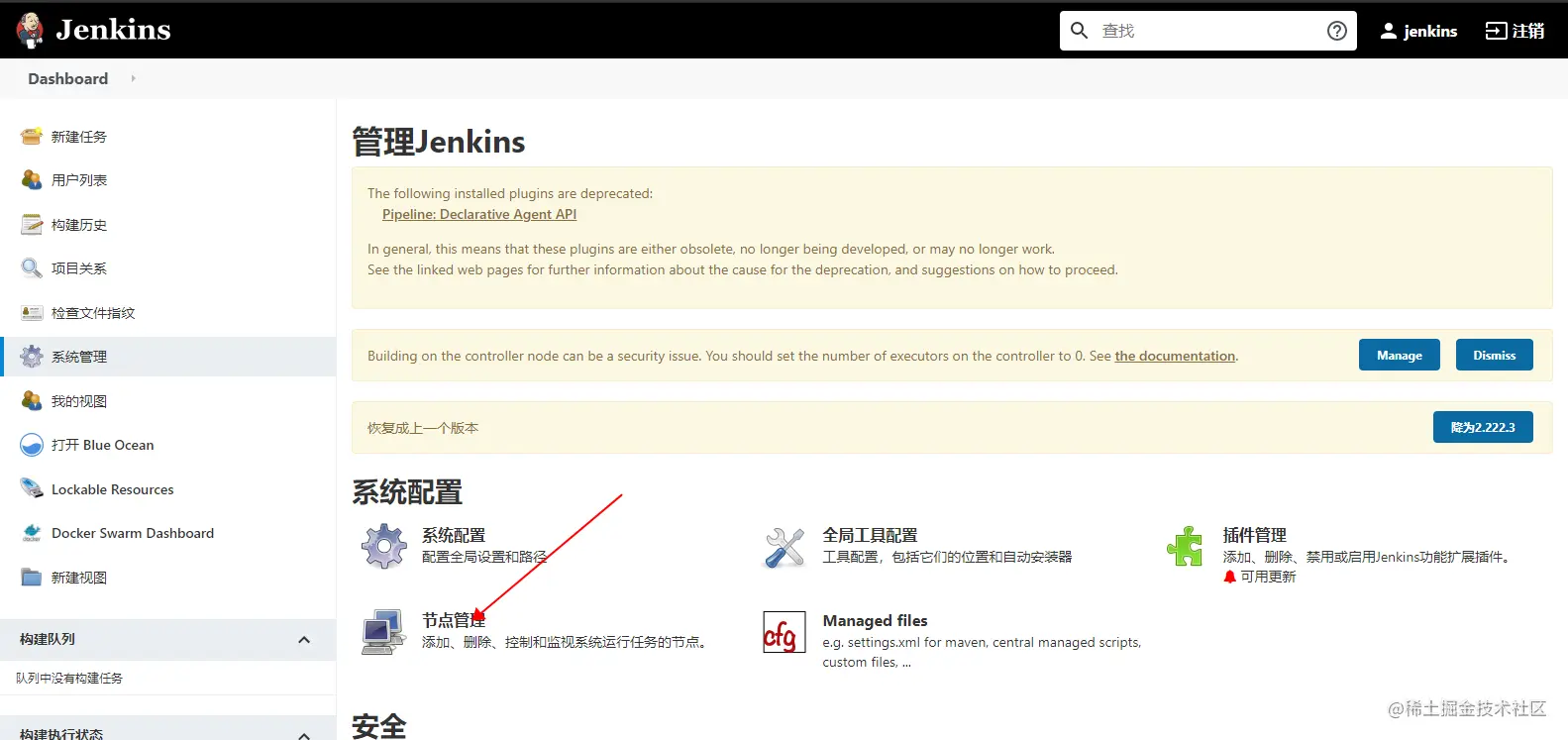Click the 全局工具配置 wrench icon
Screen dimensions: 1568x740
coord(784,546)
